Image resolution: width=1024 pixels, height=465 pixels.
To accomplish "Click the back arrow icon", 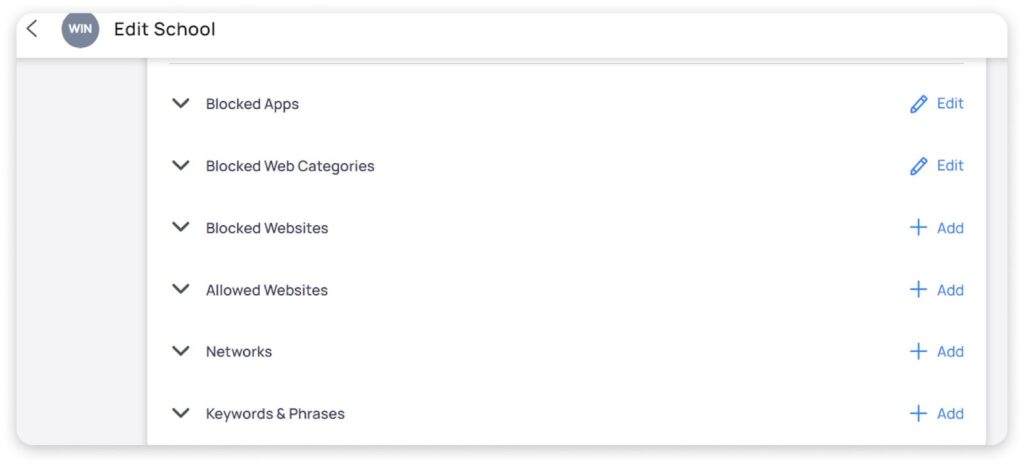I will 32,29.
